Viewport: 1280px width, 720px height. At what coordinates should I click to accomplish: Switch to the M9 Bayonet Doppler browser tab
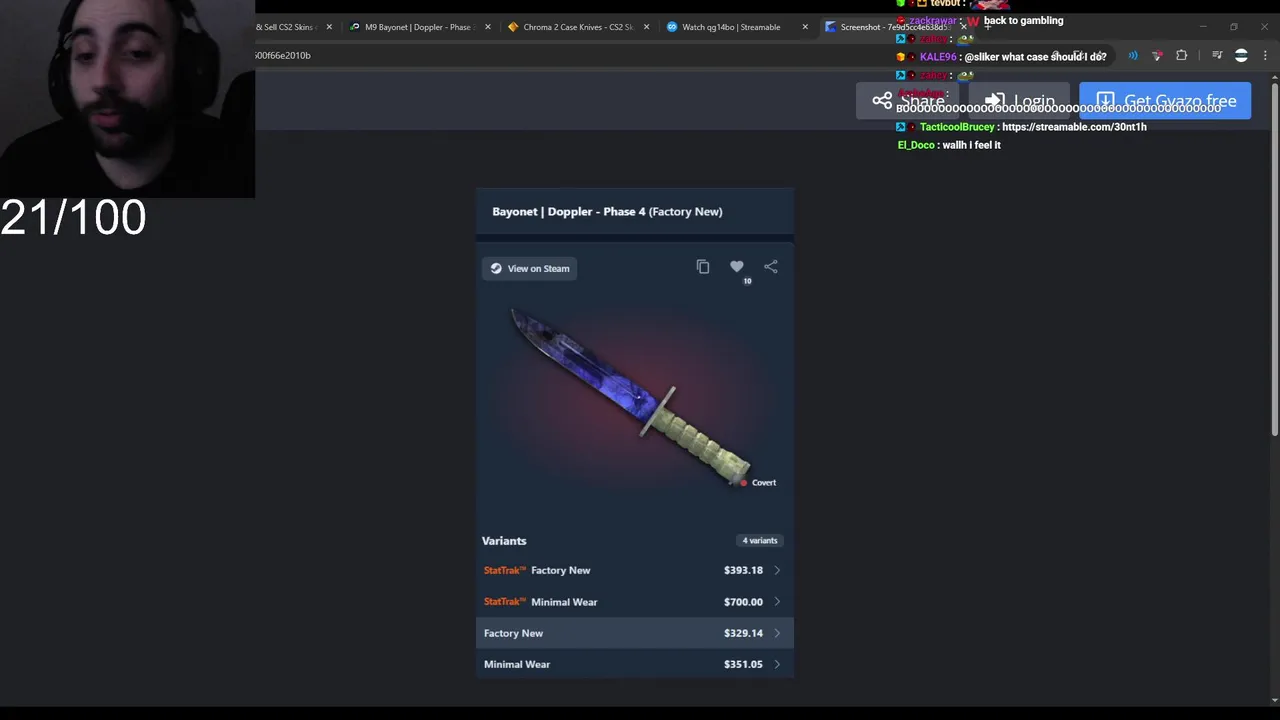point(418,27)
